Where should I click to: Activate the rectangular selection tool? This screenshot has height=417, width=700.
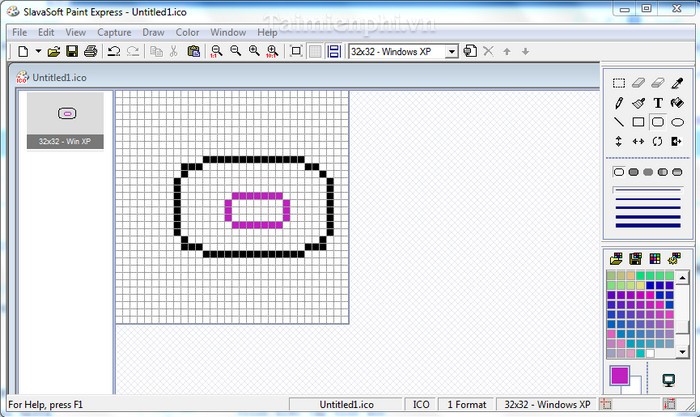tap(619, 83)
